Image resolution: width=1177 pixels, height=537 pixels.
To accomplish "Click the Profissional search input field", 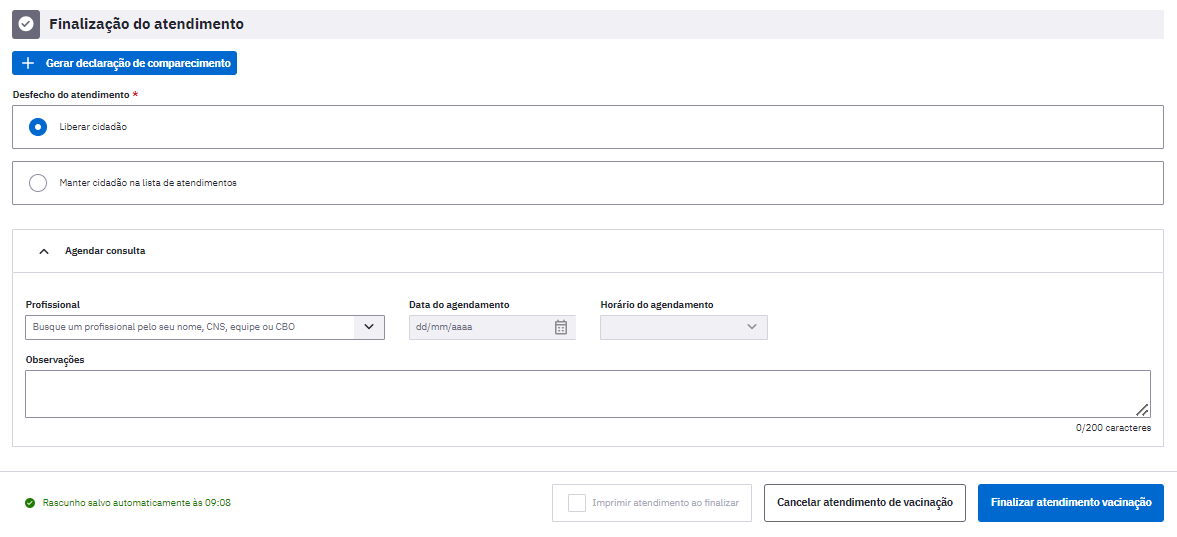I will (190, 327).
